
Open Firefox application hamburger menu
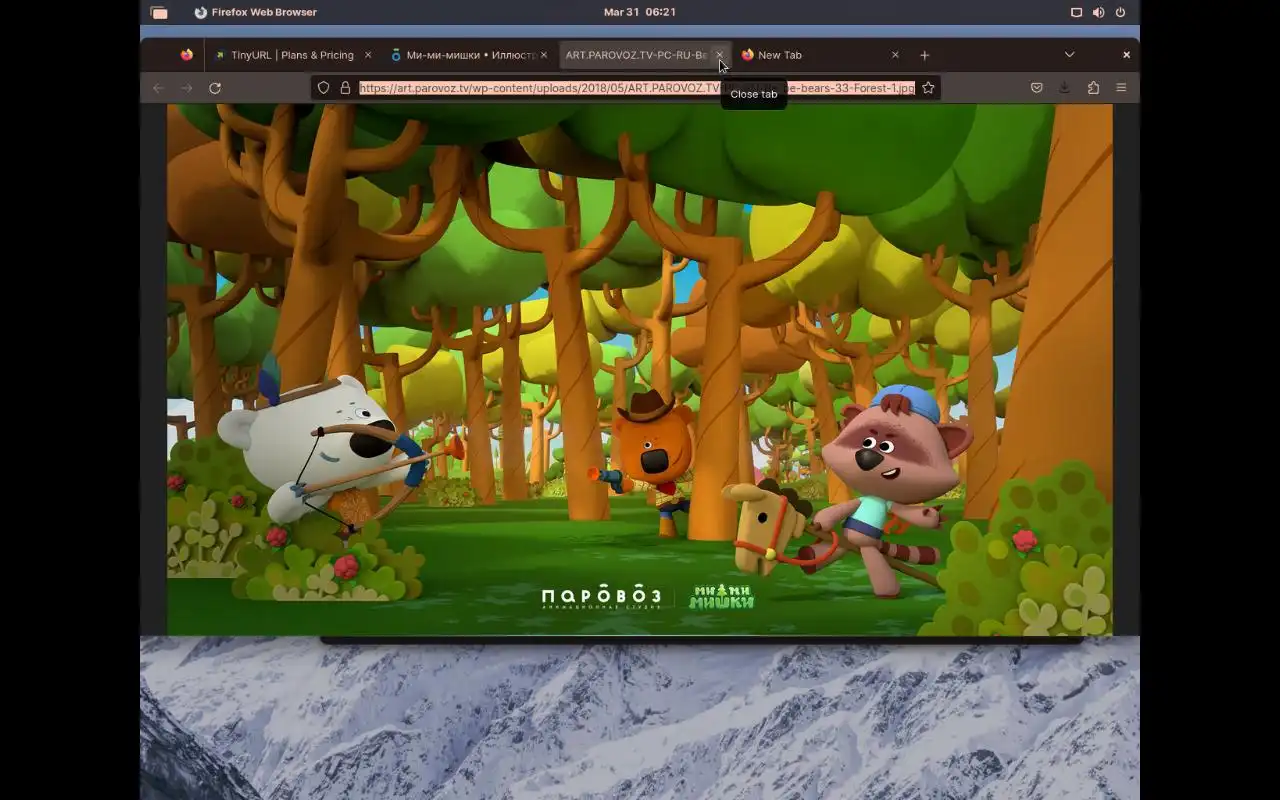(1121, 88)
